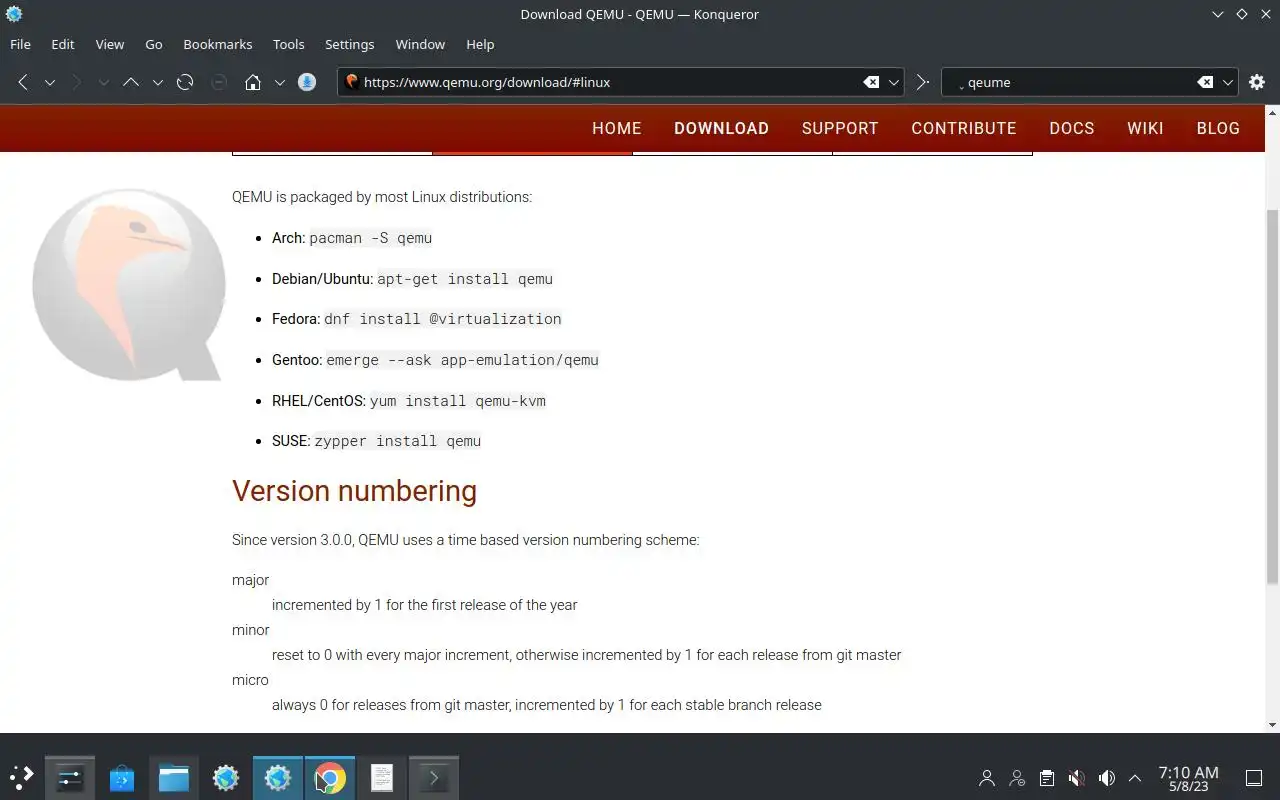Expand the Home button dropdown arrow
Viewport: 1280px width, 800px height.
tap(280, 82)
